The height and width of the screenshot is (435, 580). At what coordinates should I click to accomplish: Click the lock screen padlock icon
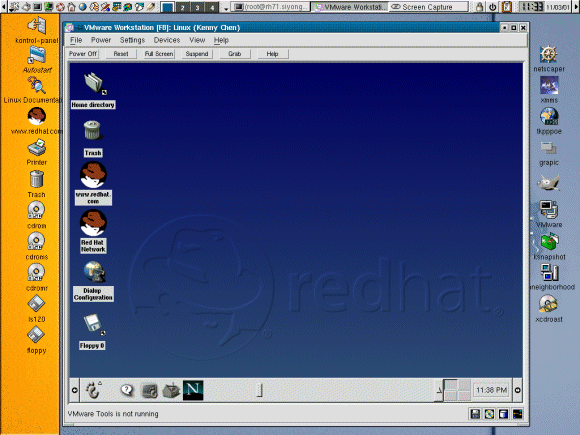click(x=479, y=7)
